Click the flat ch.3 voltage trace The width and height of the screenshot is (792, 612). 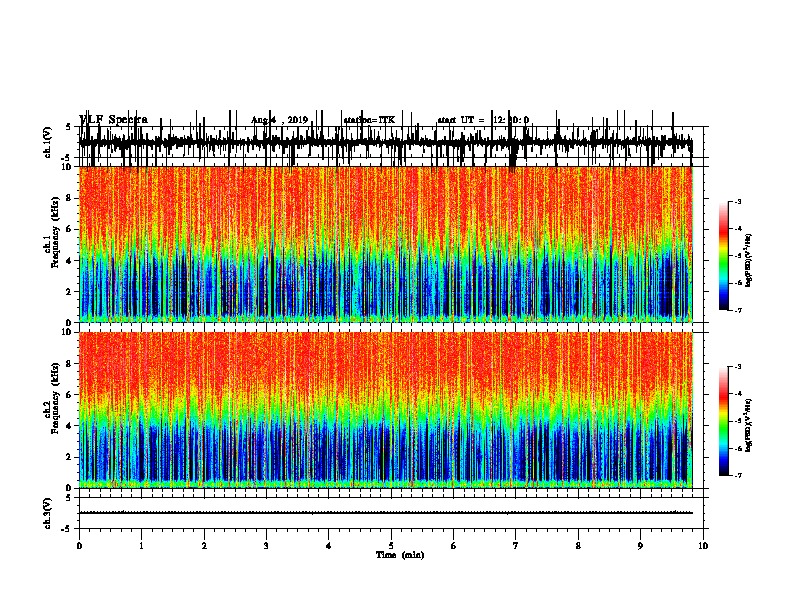pyautogui.click(x=386, y=513)
